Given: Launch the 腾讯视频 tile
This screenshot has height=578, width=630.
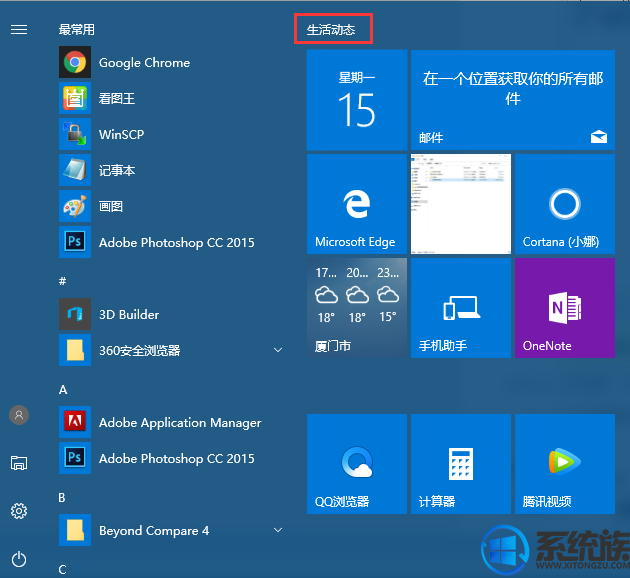Looking at the screenshot, I should click(x=565, y=464).
